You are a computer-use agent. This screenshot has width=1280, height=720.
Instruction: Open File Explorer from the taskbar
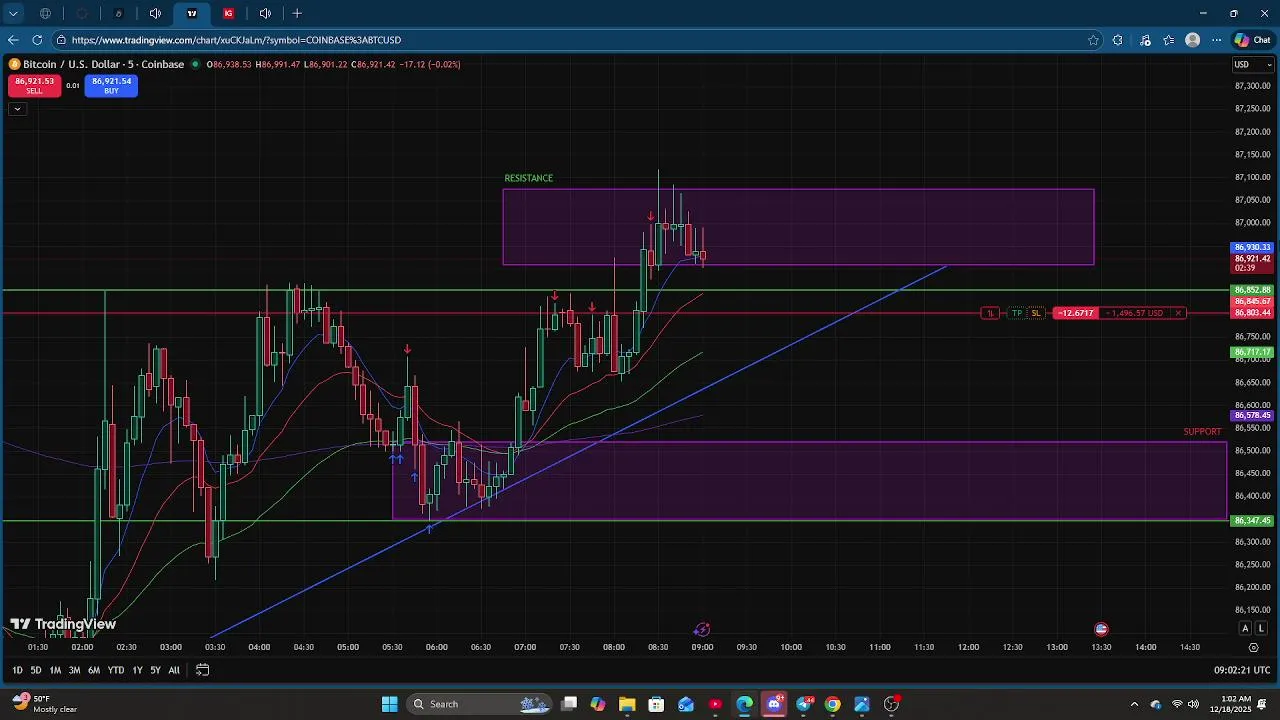(x=627, y=704)
